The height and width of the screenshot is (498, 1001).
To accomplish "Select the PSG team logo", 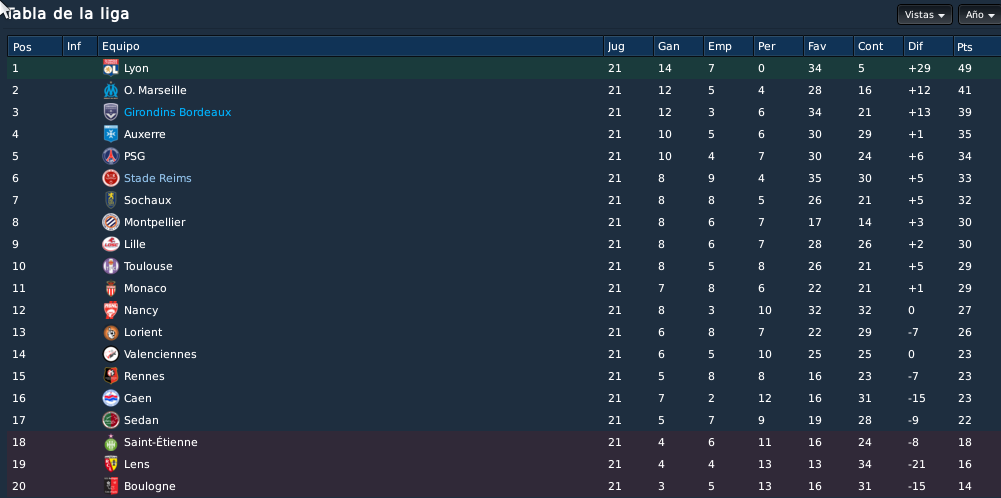I will pyautogui.click(x=111, y=156).
